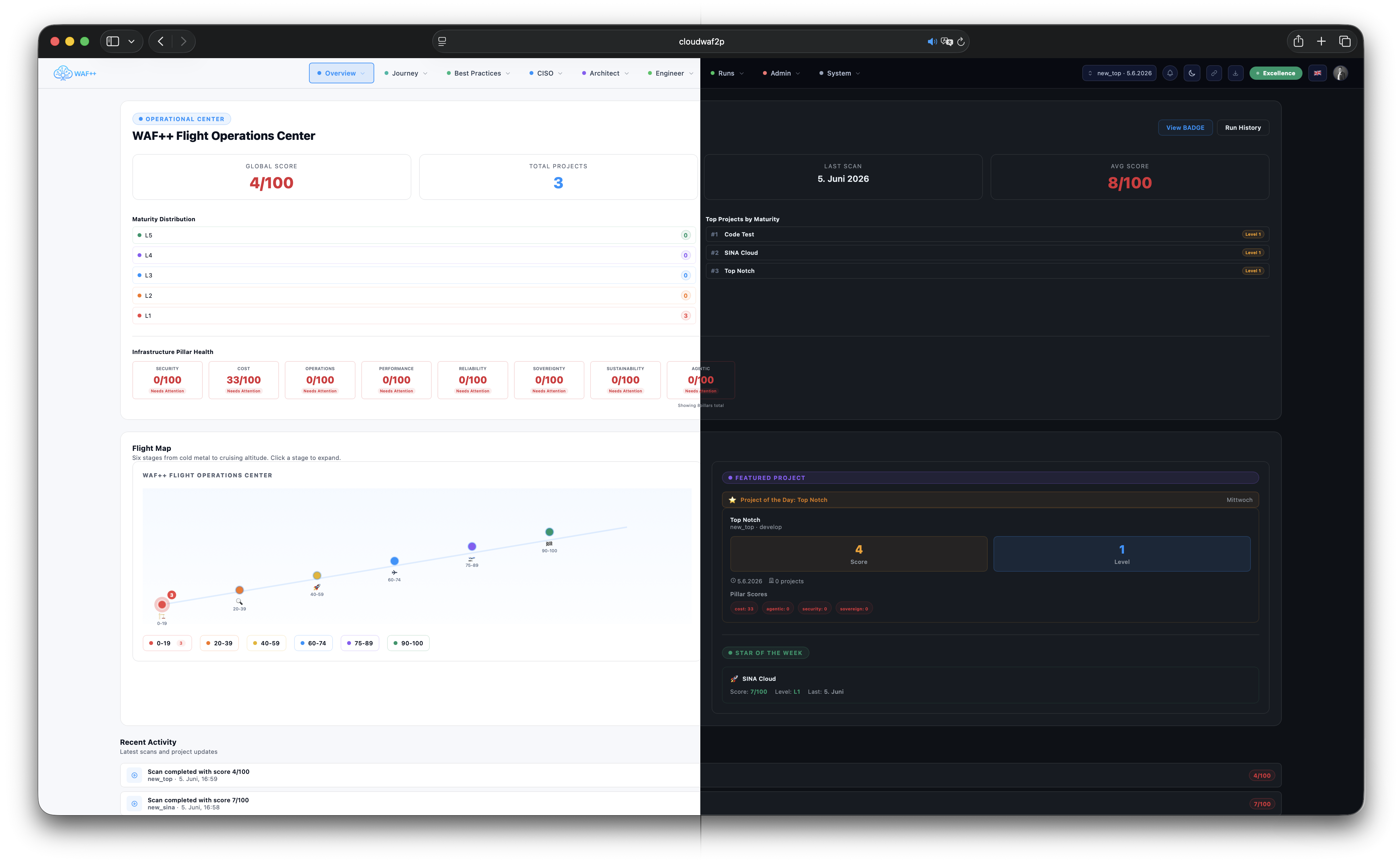Open the SINA Cloud #2 project row

(x=987, y=253)
